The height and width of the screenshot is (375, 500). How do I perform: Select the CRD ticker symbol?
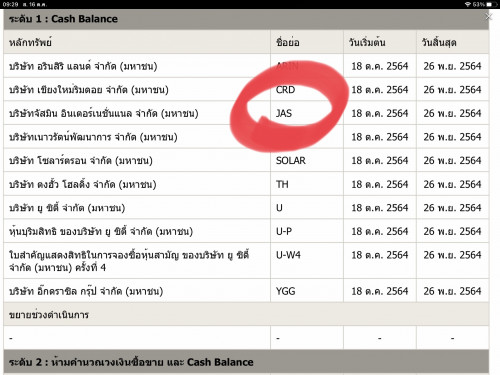coord(285,90)
